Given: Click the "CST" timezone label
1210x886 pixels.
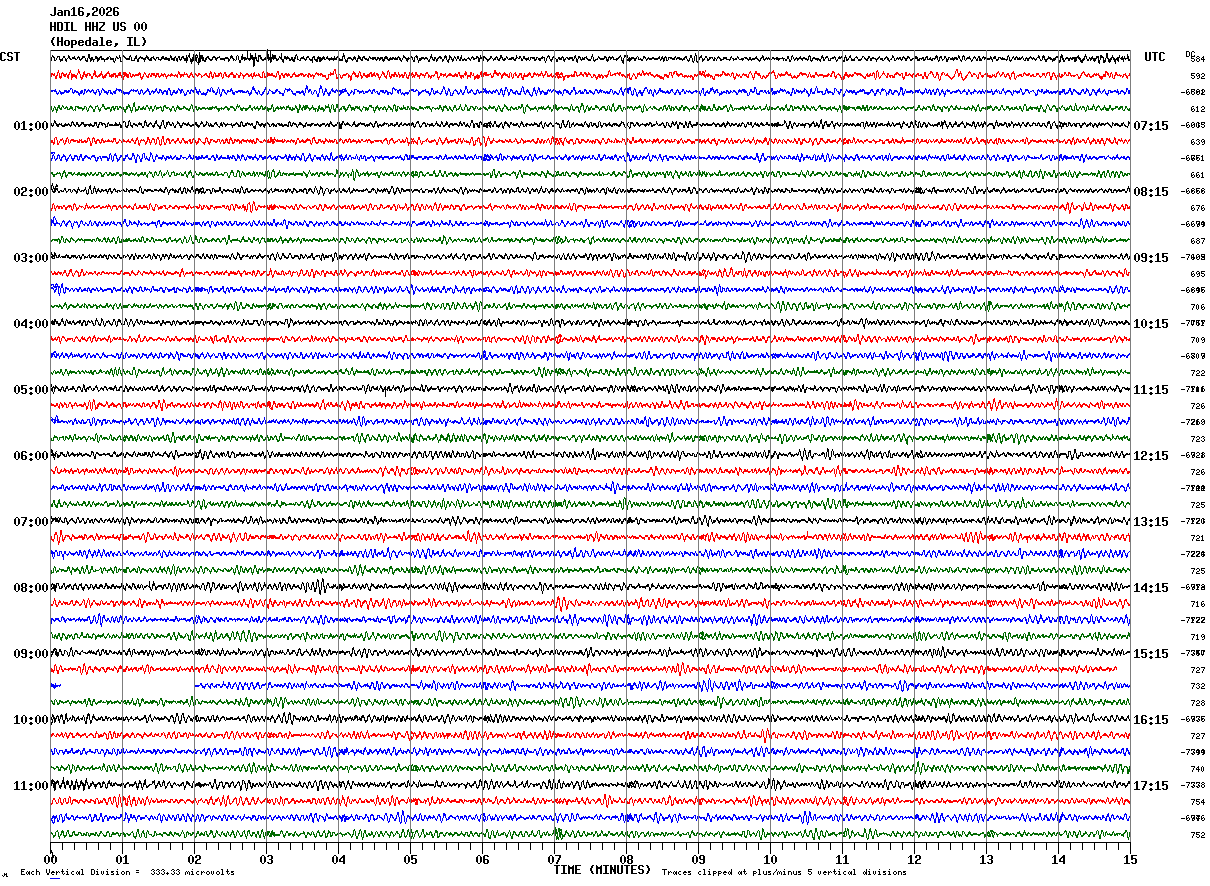Looking at the screenshot, I should pyautogui.click(x=10, y=57).
